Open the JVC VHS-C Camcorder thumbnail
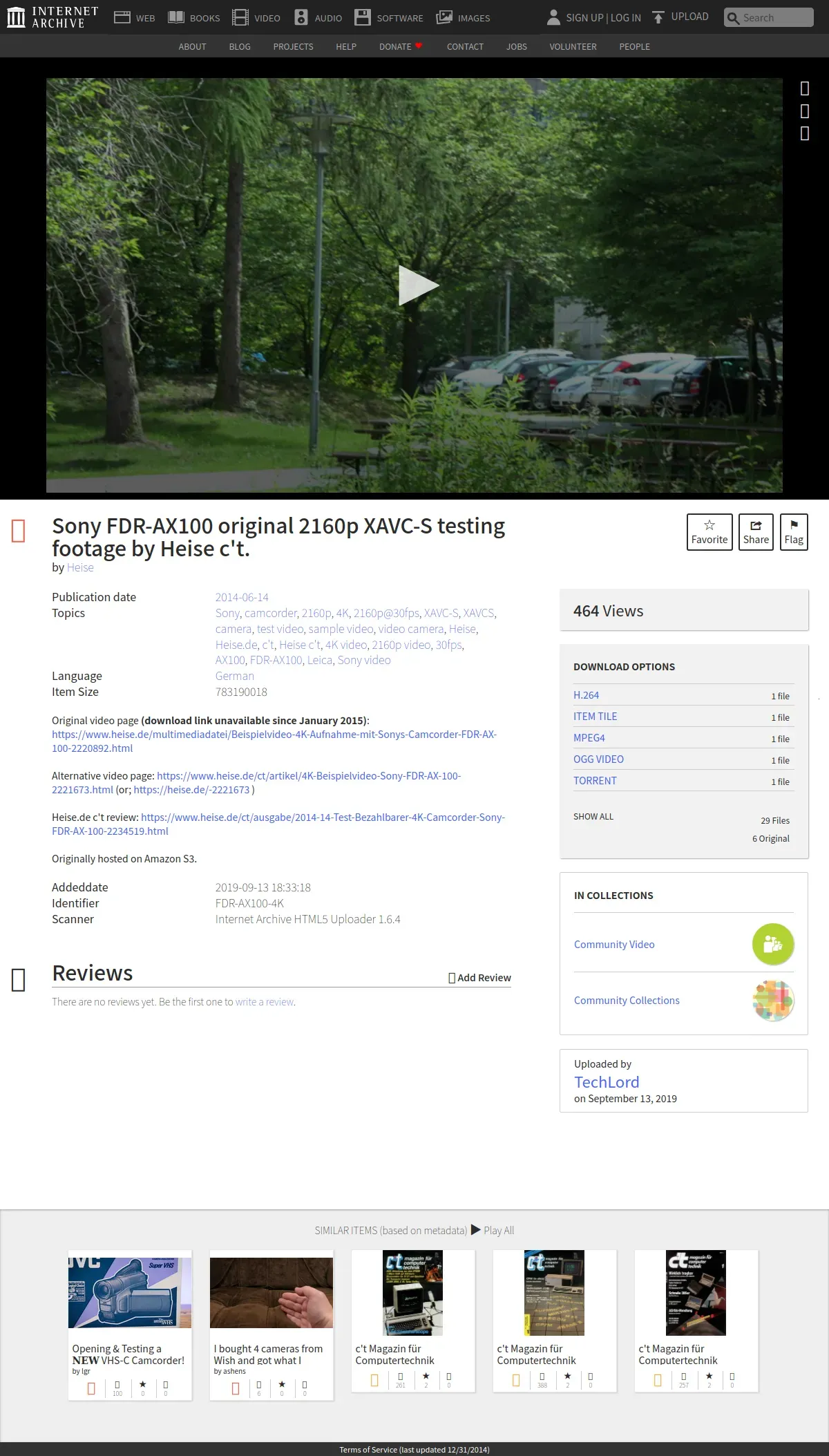Viewport: 829px width, 1456px height. click(x=130, y=1292)
